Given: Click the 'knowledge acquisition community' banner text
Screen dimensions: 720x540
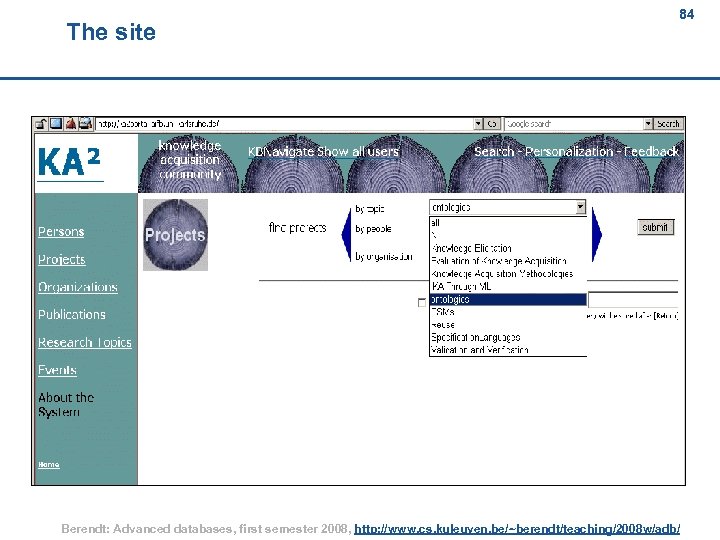Looking at the screenshot, I should pyautogui.click(x=190, y=160).
